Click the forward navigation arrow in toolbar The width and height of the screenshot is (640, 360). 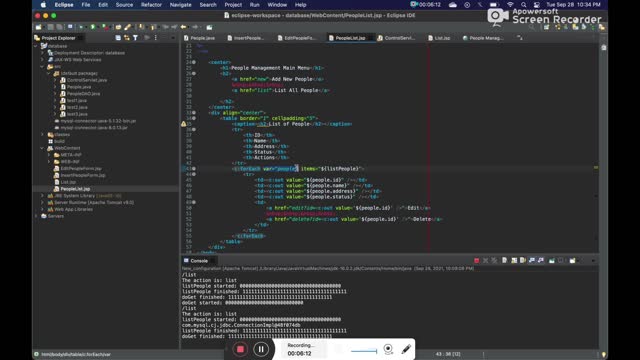195,27
